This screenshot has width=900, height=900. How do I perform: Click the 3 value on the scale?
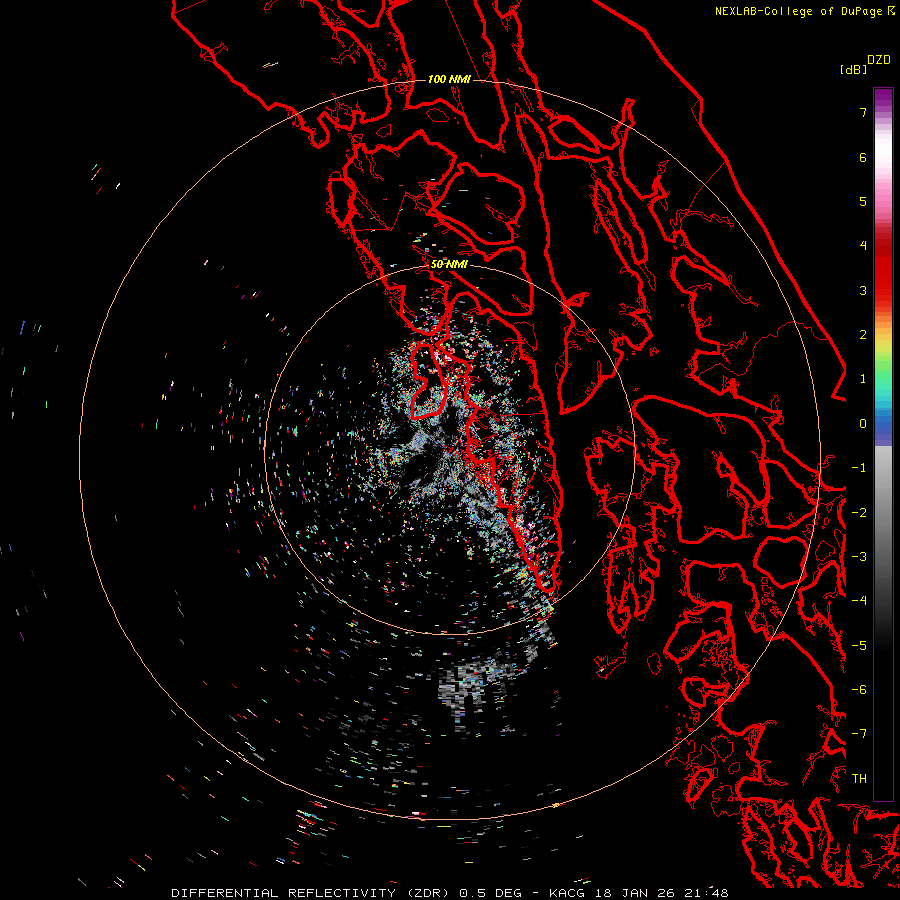[863, 290]
